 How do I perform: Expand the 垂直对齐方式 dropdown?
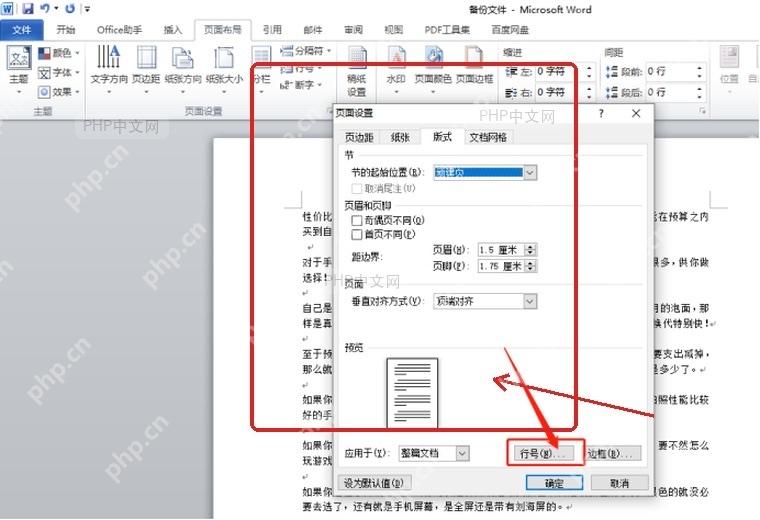(530, 301)
